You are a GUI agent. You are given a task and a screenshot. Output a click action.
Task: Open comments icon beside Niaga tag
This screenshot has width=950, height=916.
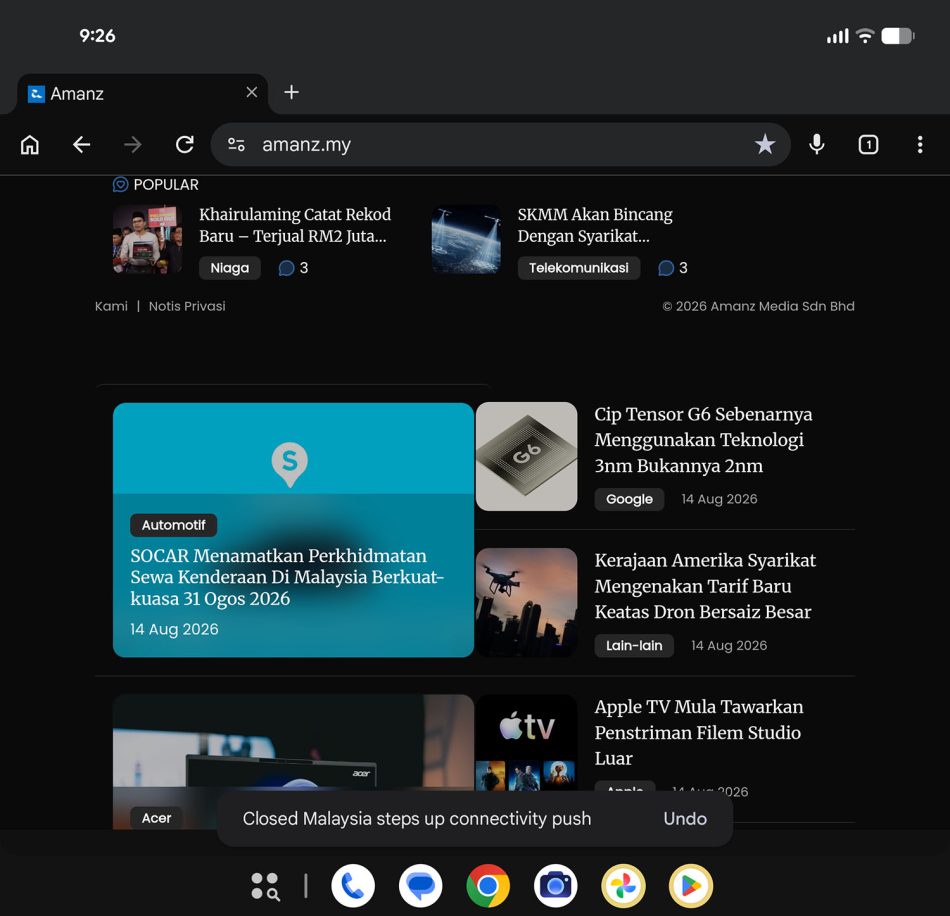tap(287, 268)
